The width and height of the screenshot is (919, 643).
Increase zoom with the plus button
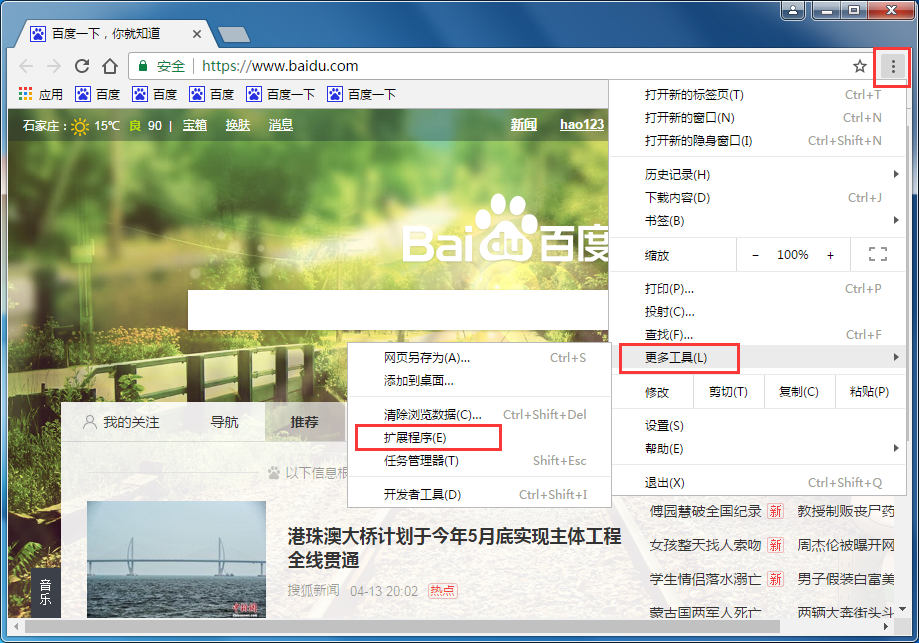830,254
